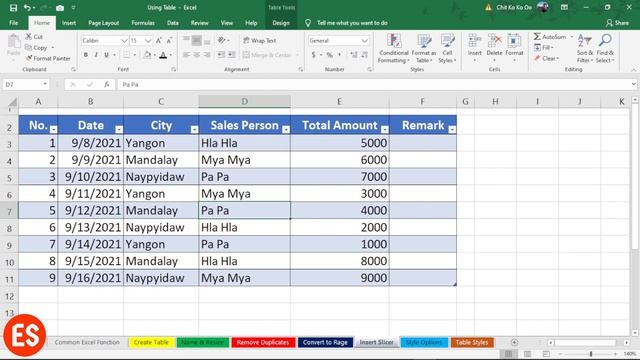The image size is (640, 360).
Task: Select the cell containing 9000
Action: click(x=340, y=278)
